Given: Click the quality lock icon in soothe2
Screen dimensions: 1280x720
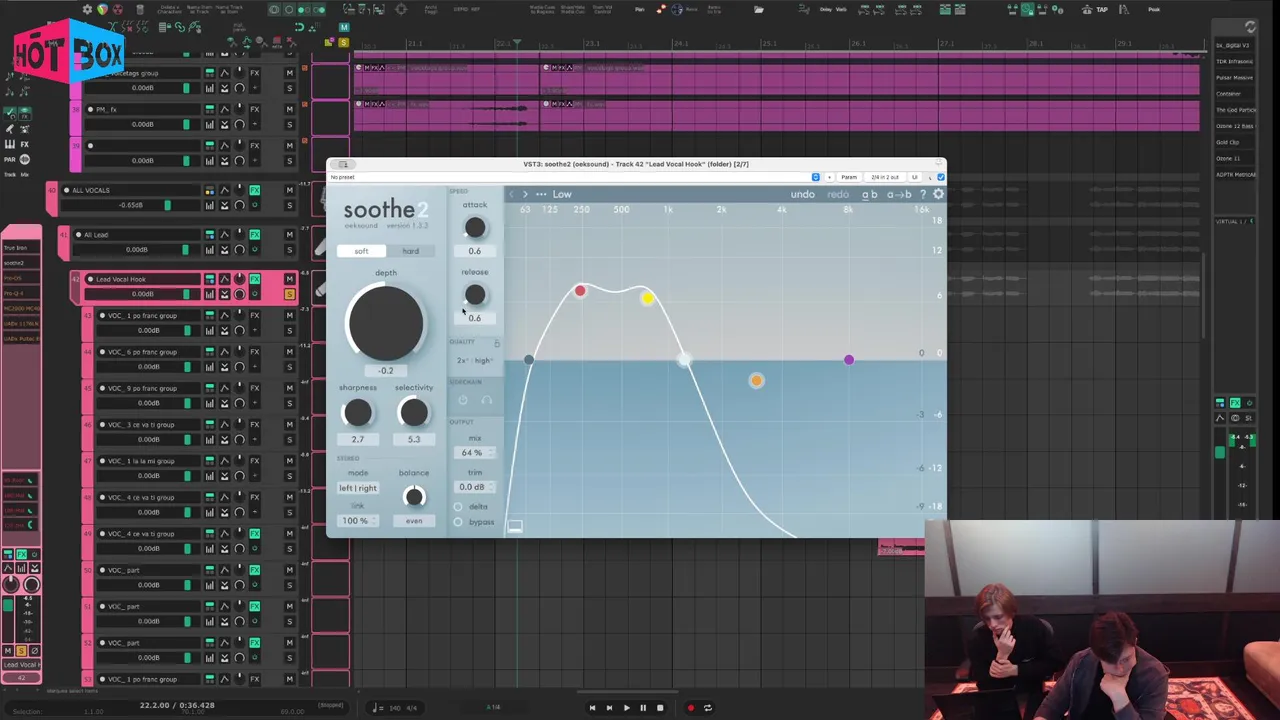Looking at the screenshot, I should tap(497, 343).
